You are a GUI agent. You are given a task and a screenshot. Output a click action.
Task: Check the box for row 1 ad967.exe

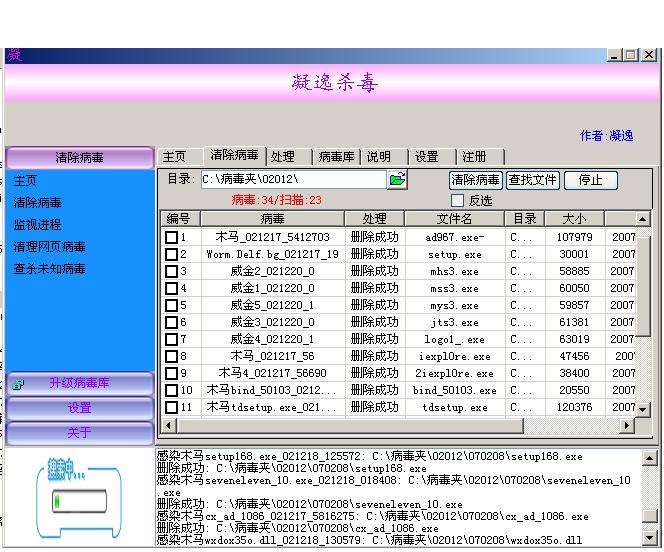(171, 237)
